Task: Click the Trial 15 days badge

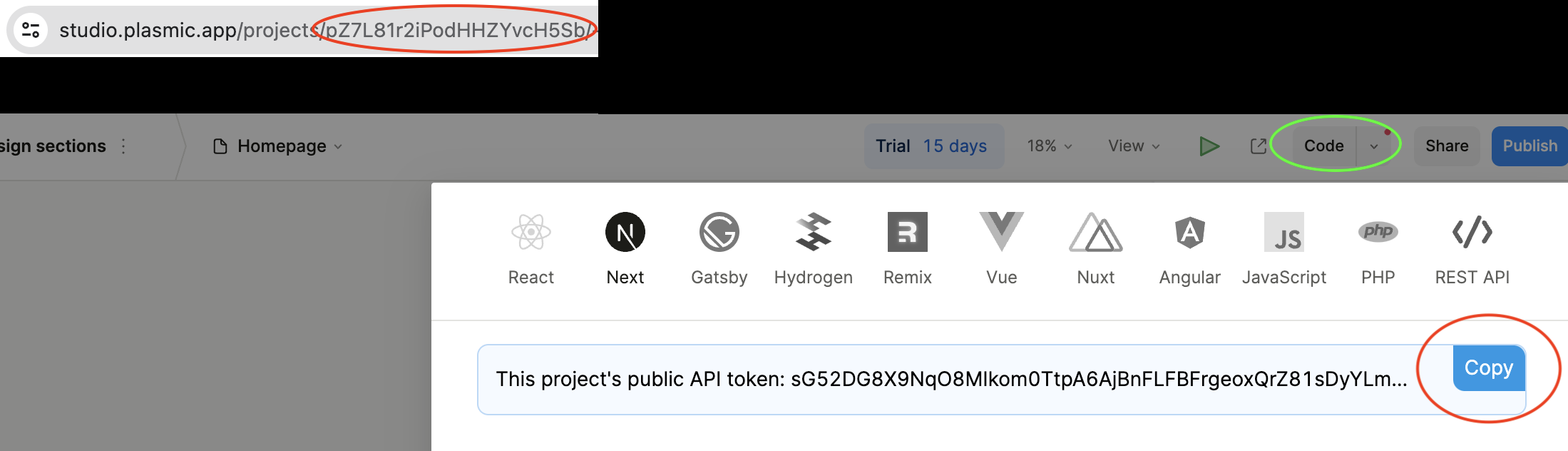Action: [x=933, y=146]
